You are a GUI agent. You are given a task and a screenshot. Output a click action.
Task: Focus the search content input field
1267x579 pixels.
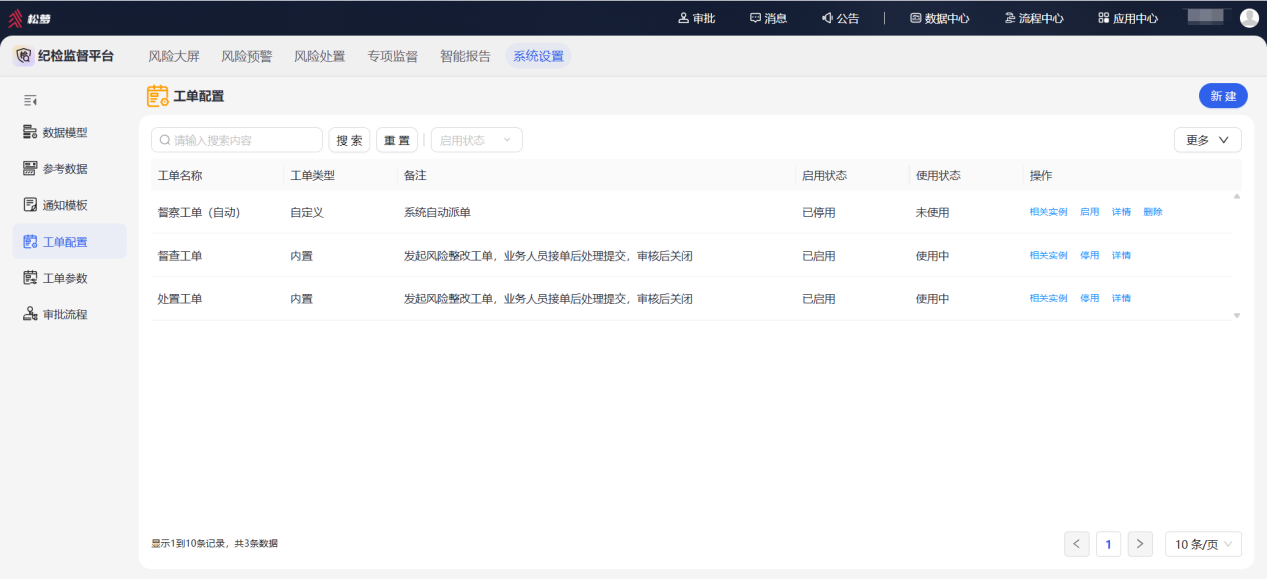click(x=237, y=140)
